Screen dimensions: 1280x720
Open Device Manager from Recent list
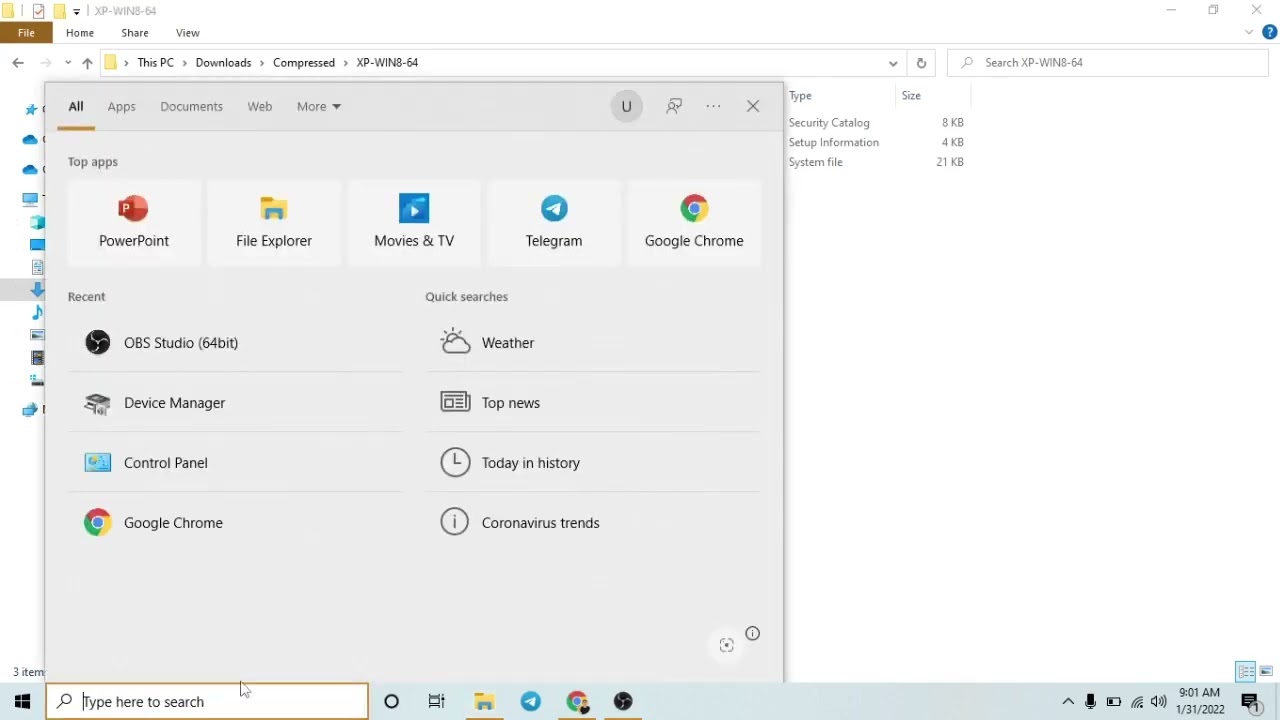coord(236,403)
